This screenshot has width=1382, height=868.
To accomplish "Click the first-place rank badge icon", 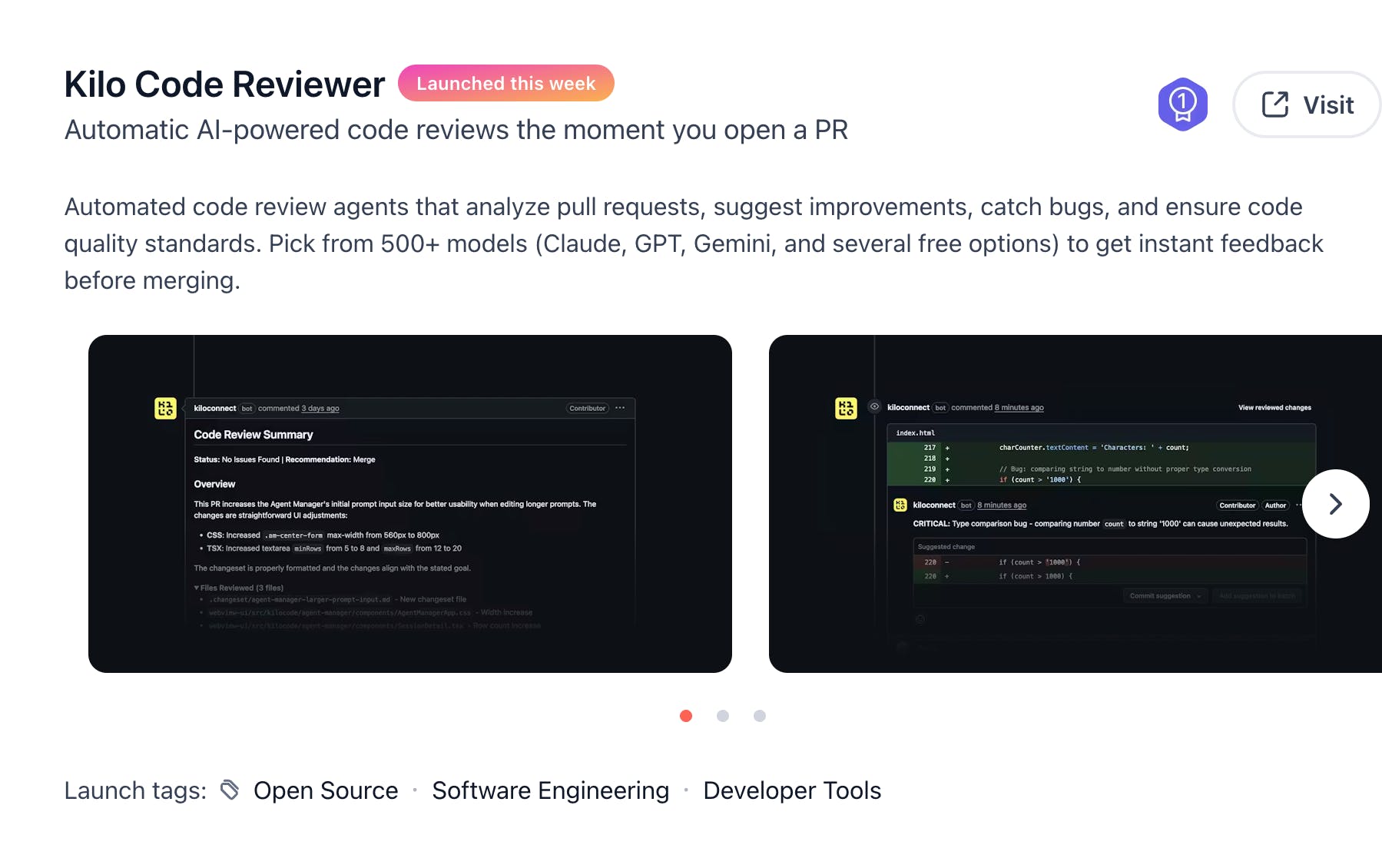I will 1182,104.
